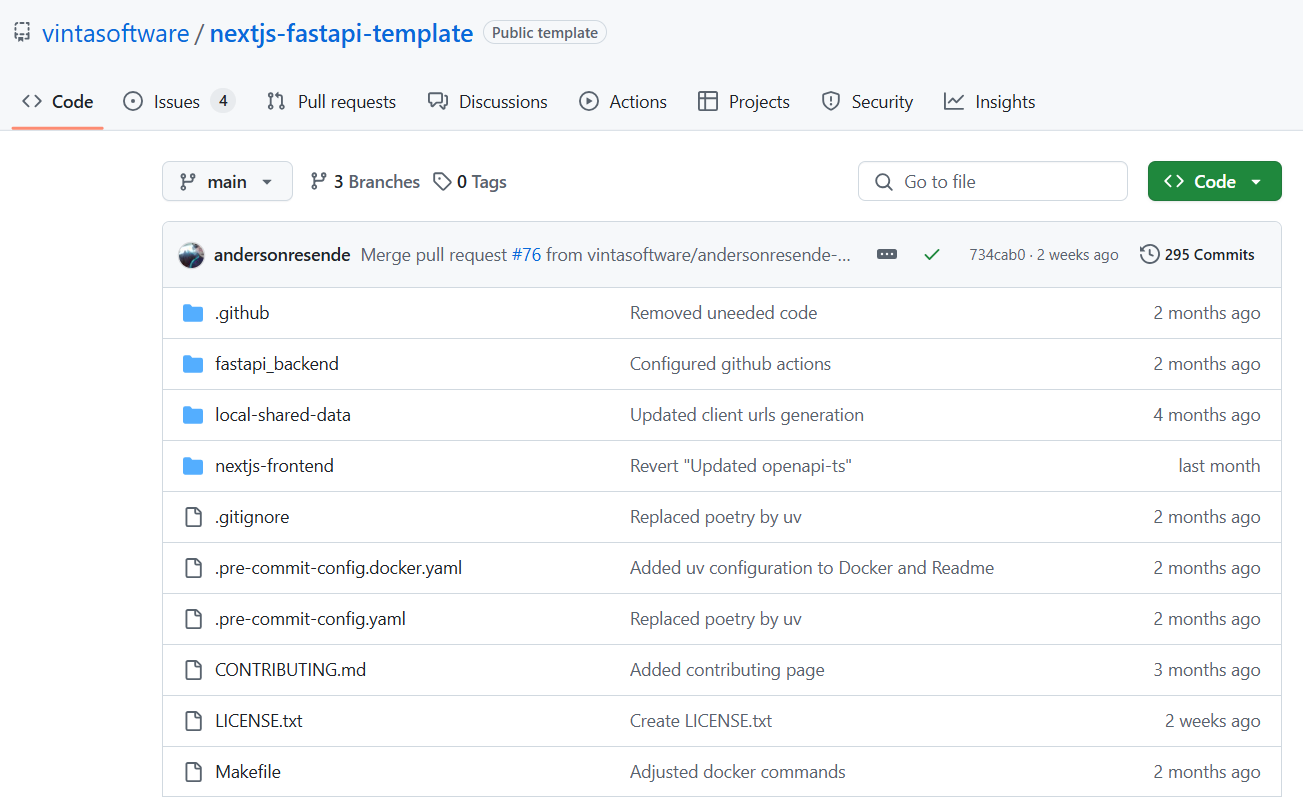Open pull request #76 link
This screenshot has height=797, width=1303.
tap(526, 255)
